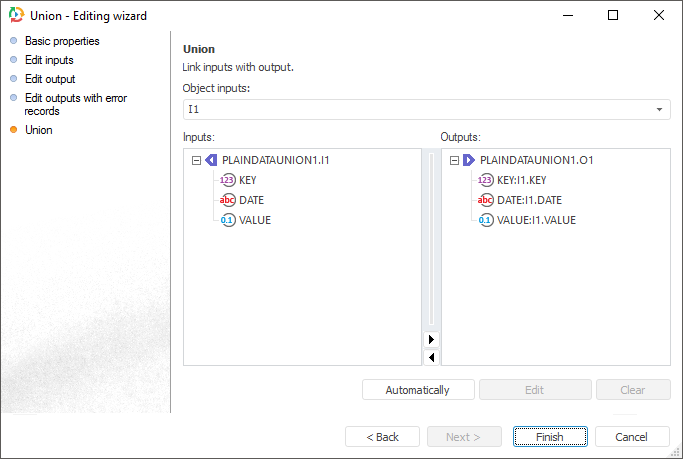Collapse the PLAINDATAUNION1.I1 inputs tree node
This screenshot has height=459, width=683.
tap(196, 160)
